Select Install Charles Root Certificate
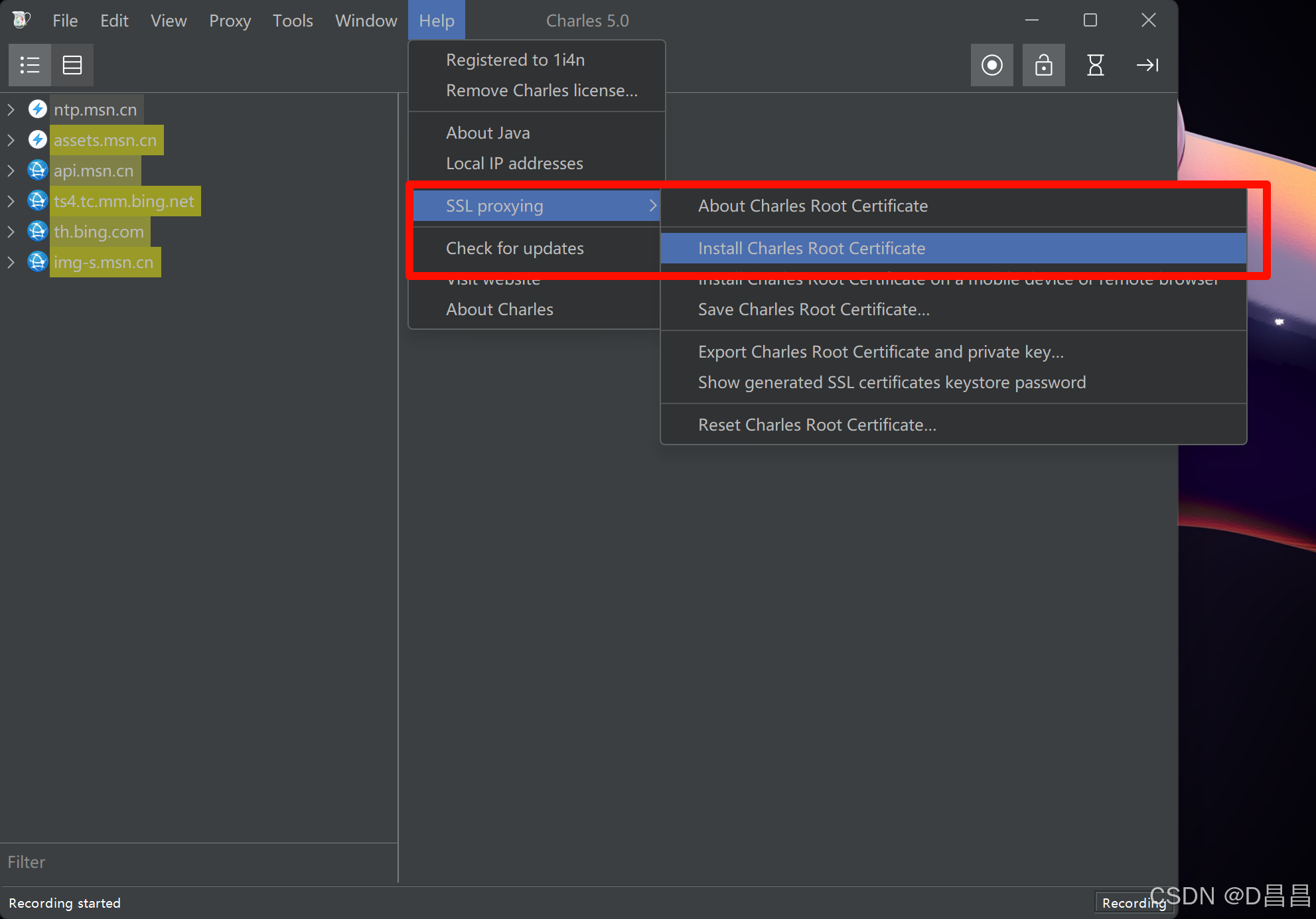This screenshot has height=919, width=1316. pyautogui.click(x=811, y=248)
